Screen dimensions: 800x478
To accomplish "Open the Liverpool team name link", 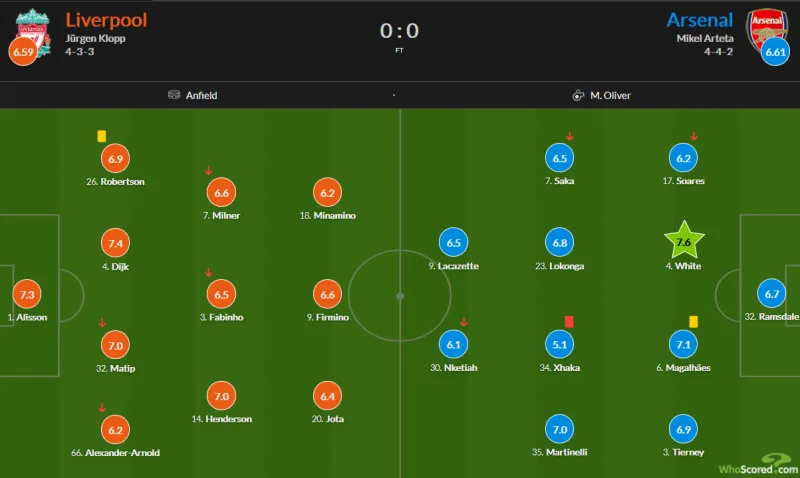I will point(106,20).
